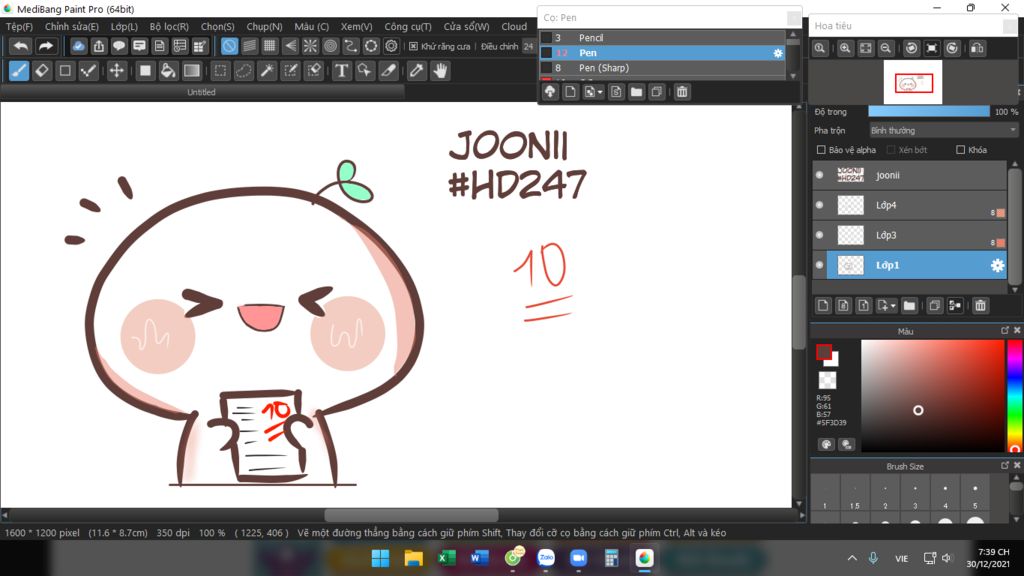Open the Tệp(F) menu
Viewport: 1024px width, 576px height.
coord(19,27)
